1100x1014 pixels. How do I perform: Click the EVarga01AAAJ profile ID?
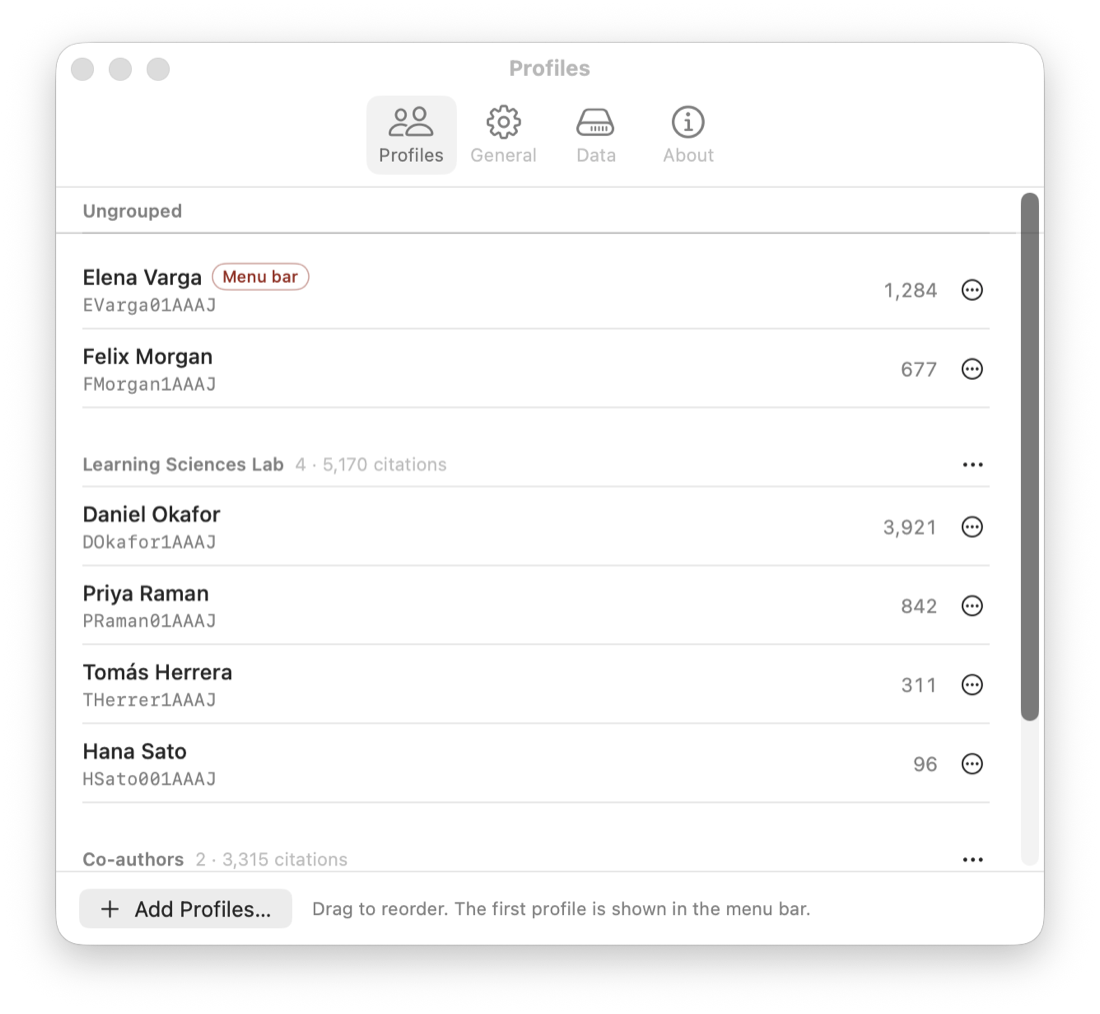149,305
